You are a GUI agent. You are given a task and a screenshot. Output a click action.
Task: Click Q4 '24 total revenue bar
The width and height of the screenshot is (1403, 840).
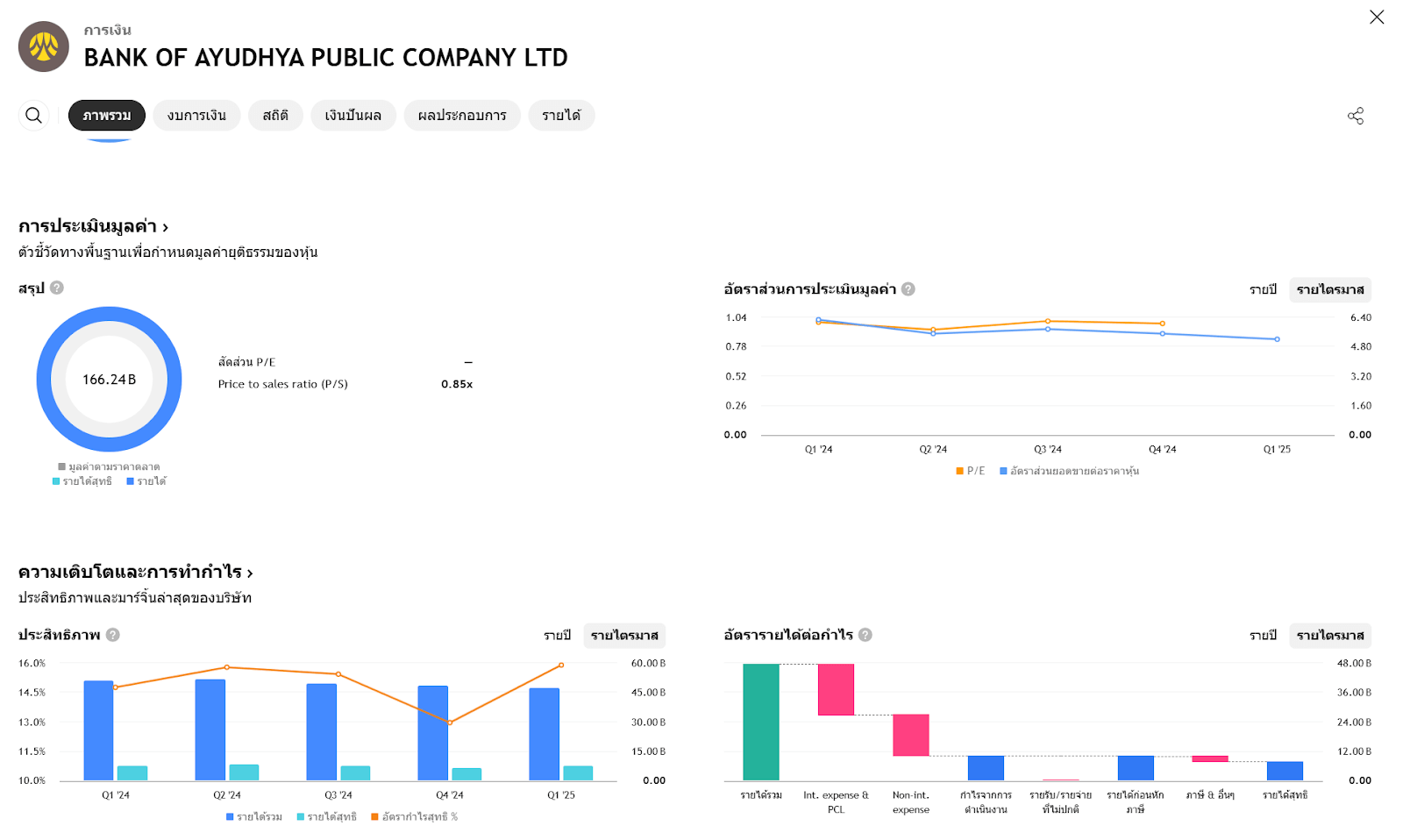[x=433, y=733]
